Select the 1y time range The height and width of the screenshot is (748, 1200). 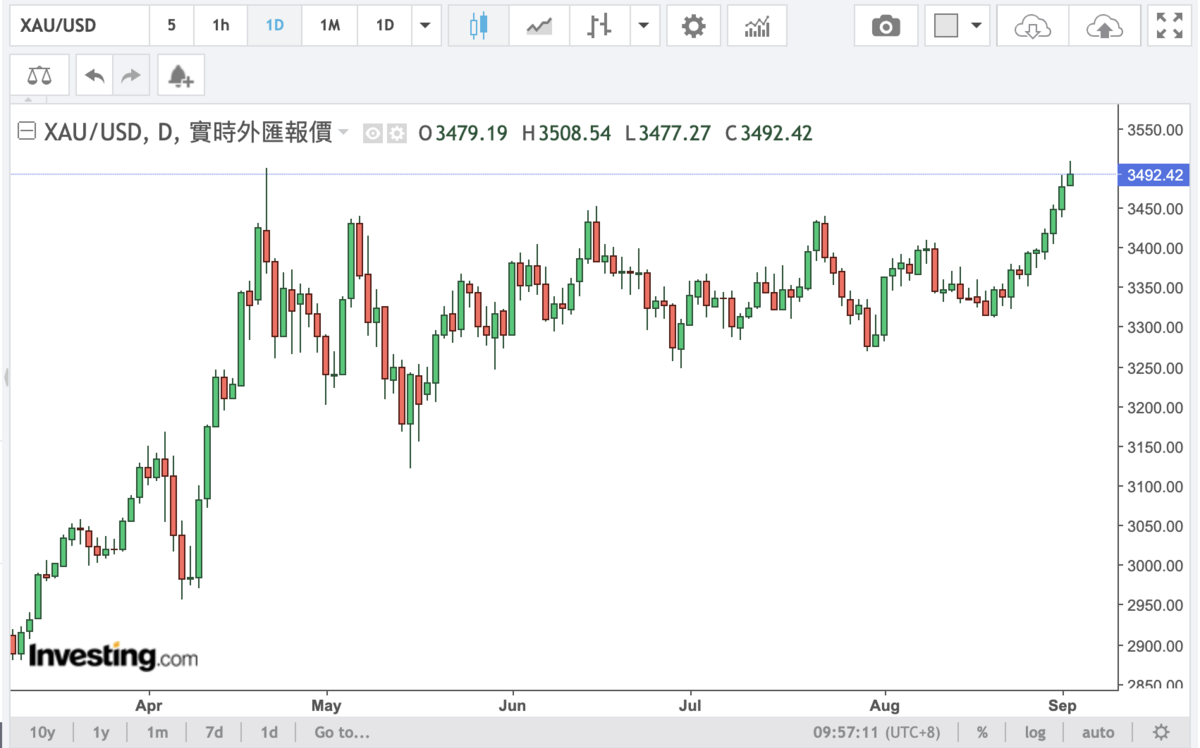pos(101,732)
